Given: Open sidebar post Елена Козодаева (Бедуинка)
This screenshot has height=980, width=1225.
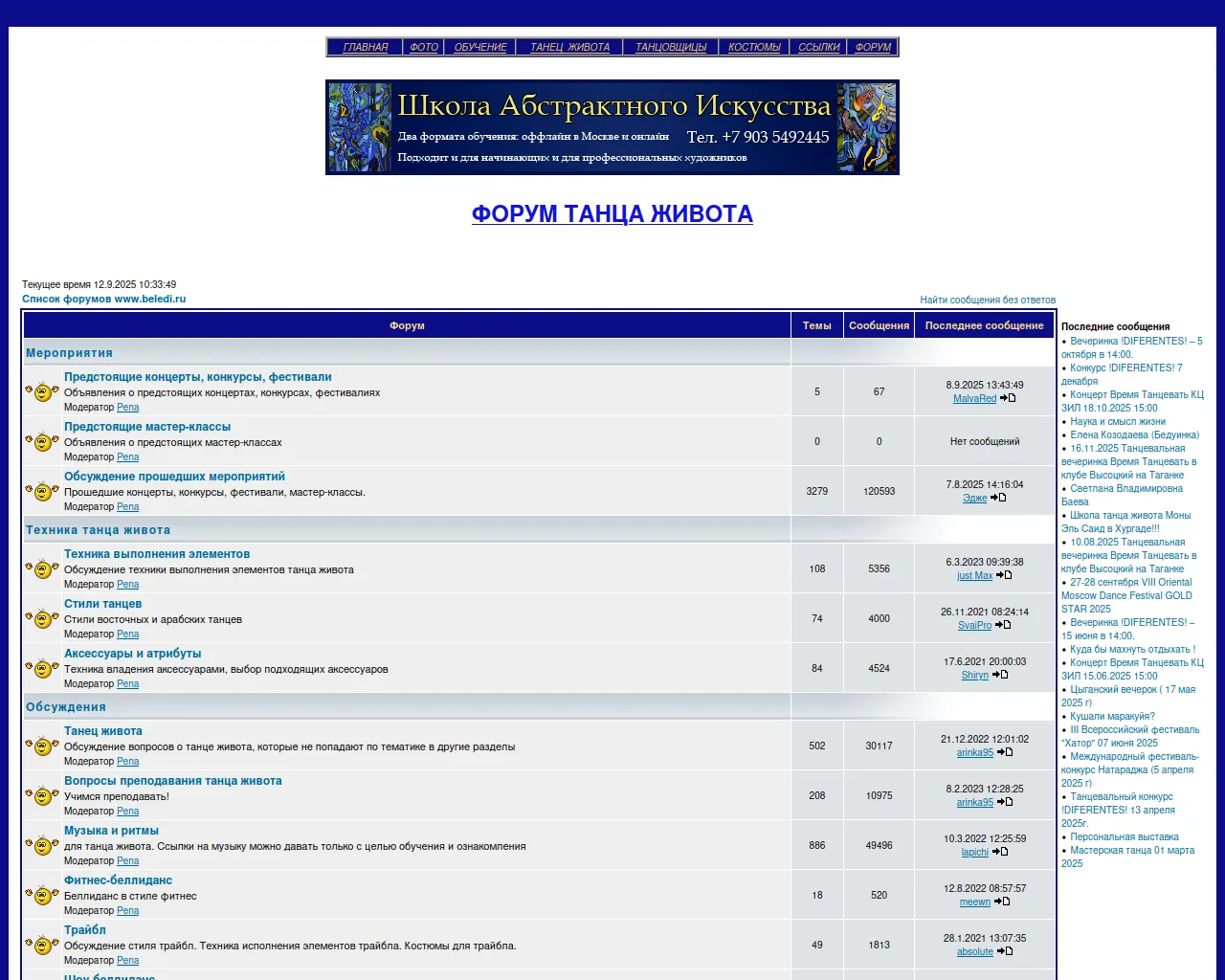Looking at the screenshot, I should coord(1134,434).
